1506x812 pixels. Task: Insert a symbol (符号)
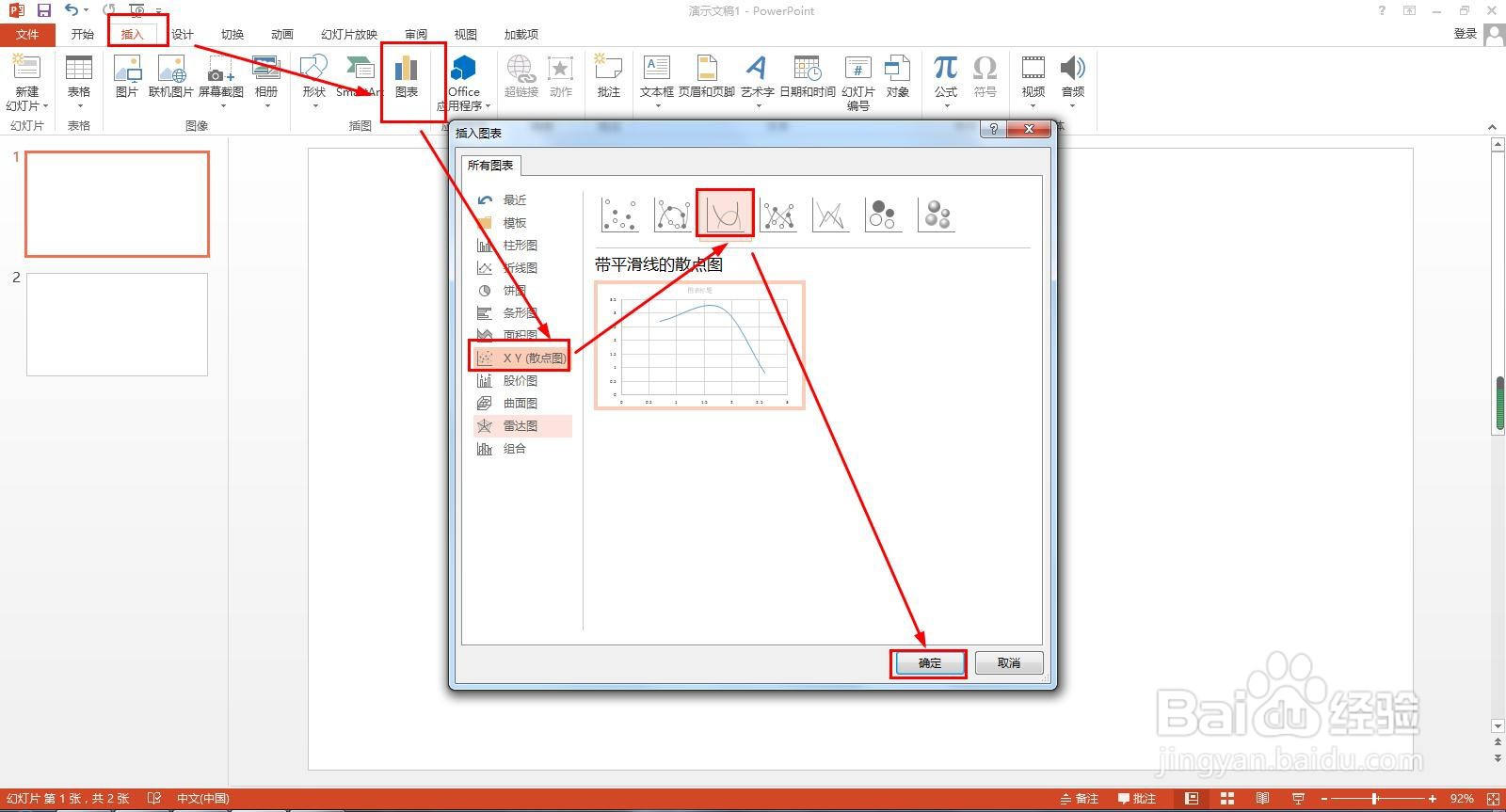tap(985, 76)
